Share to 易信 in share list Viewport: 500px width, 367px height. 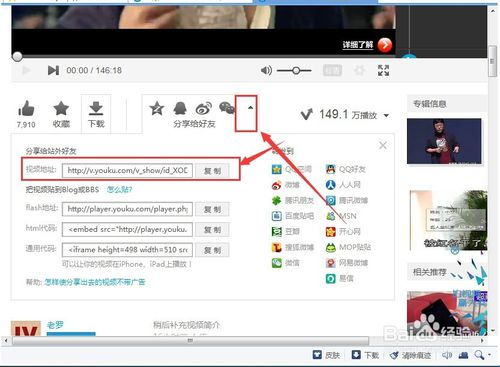tap(340, 278)
